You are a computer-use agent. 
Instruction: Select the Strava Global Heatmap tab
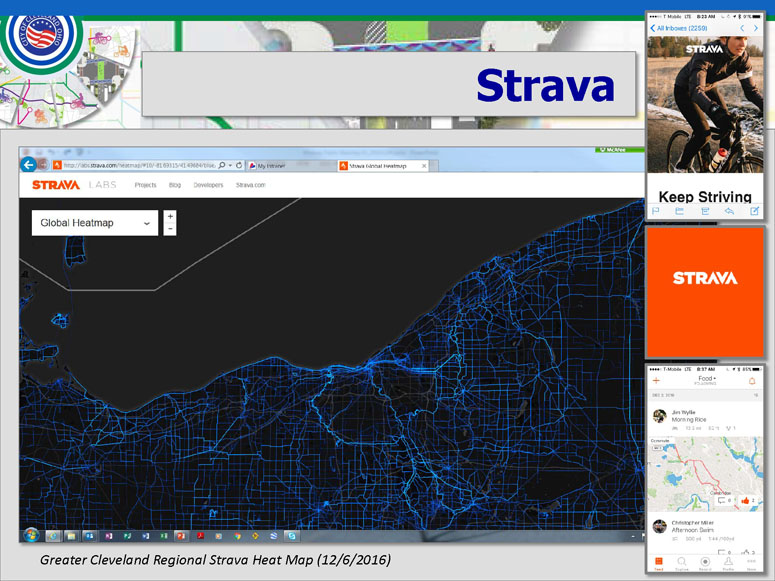[382, 166]
